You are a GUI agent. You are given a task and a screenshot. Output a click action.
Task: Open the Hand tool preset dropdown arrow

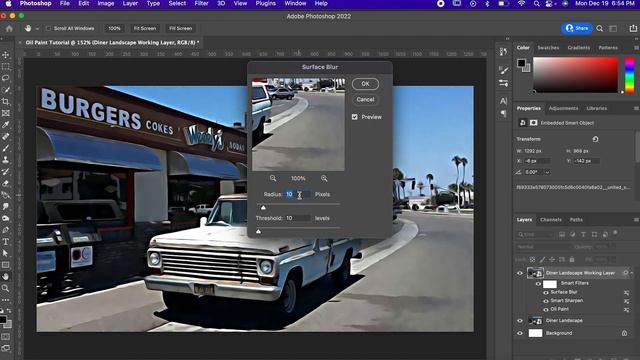(37, 29)
